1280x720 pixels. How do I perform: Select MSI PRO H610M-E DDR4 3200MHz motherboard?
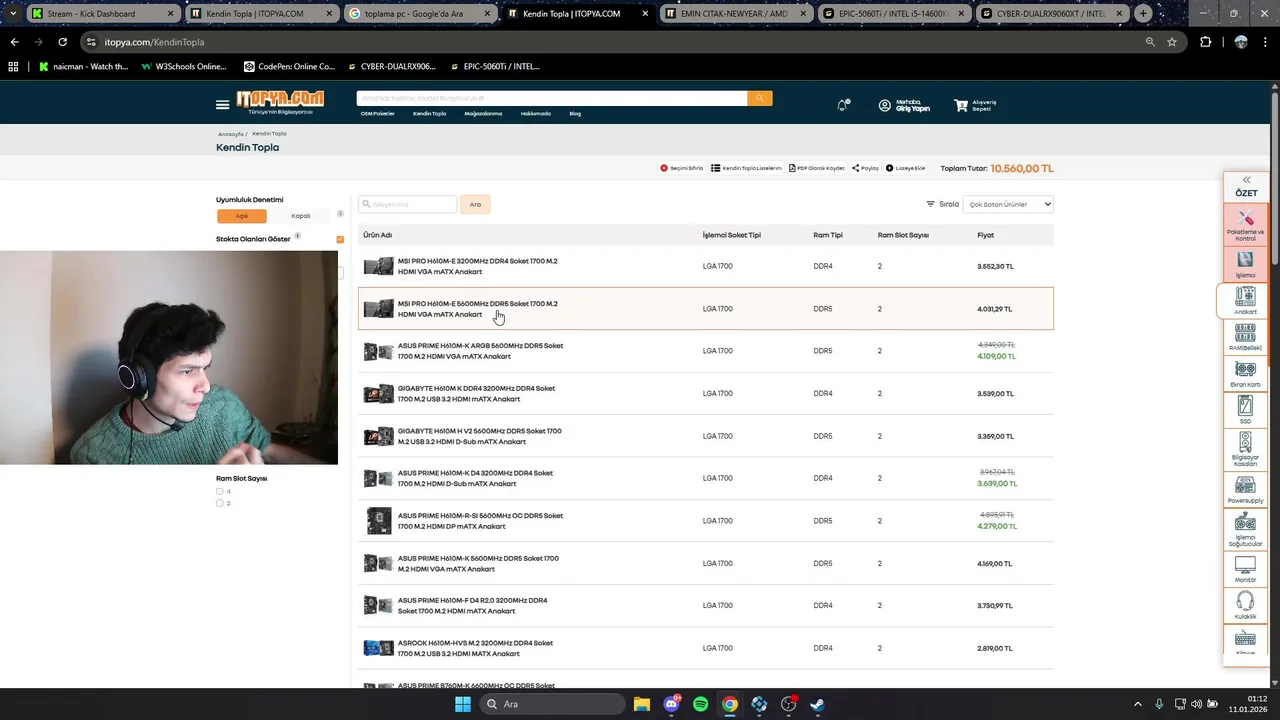(706, 266)
